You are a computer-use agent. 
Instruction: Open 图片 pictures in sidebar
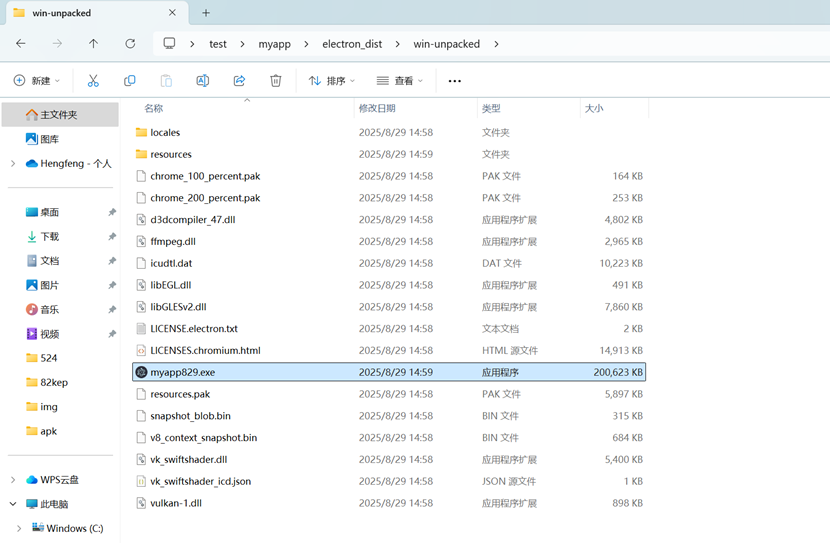pyautogui.click(x=42, y=285)
